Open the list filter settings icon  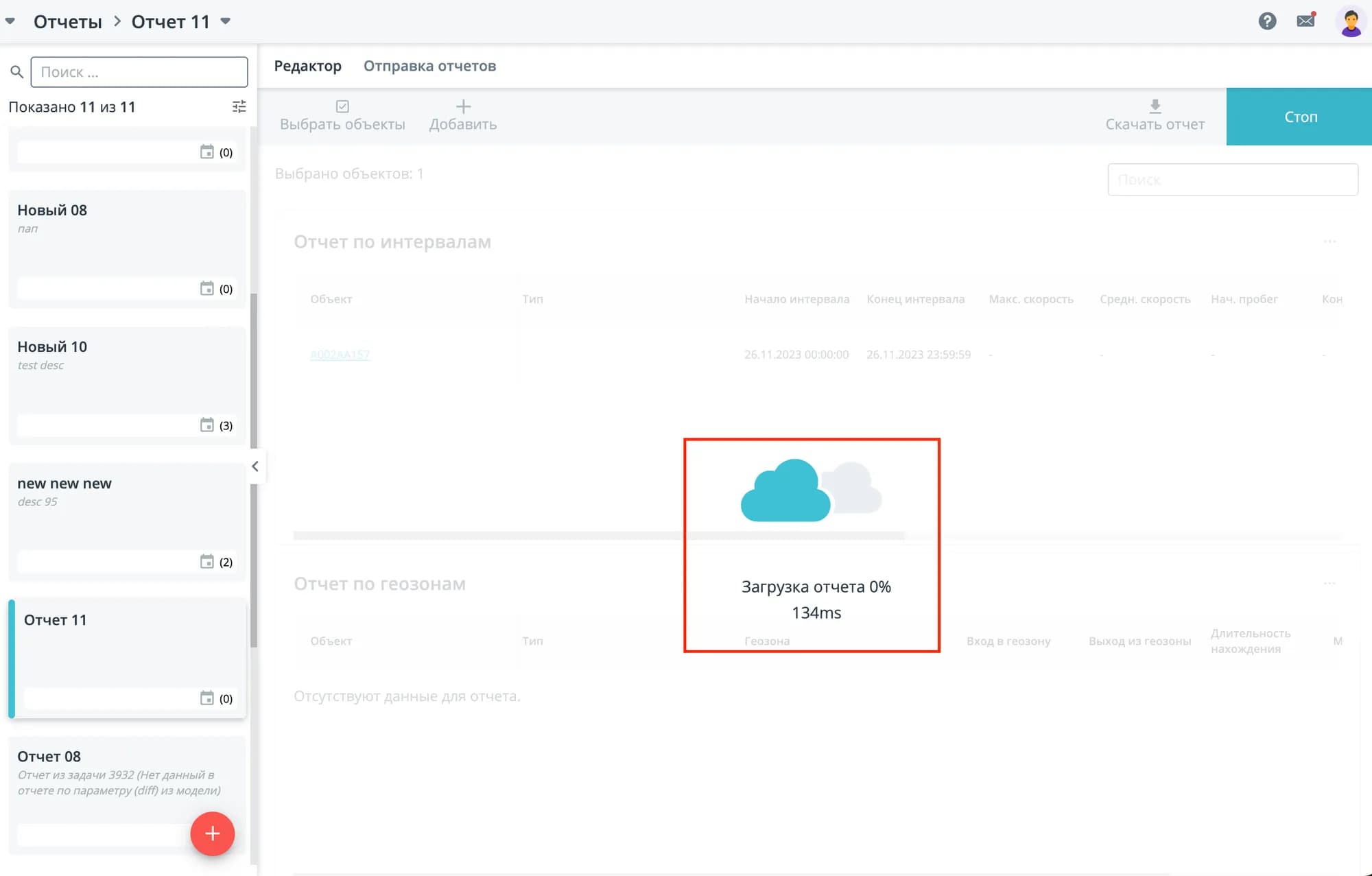(x=239, y=107)
